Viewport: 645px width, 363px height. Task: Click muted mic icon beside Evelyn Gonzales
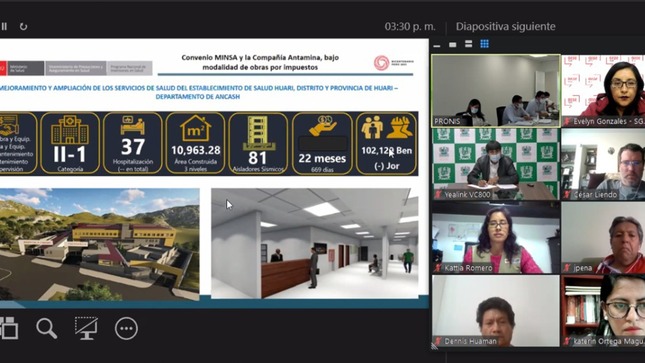pos(568,121)
